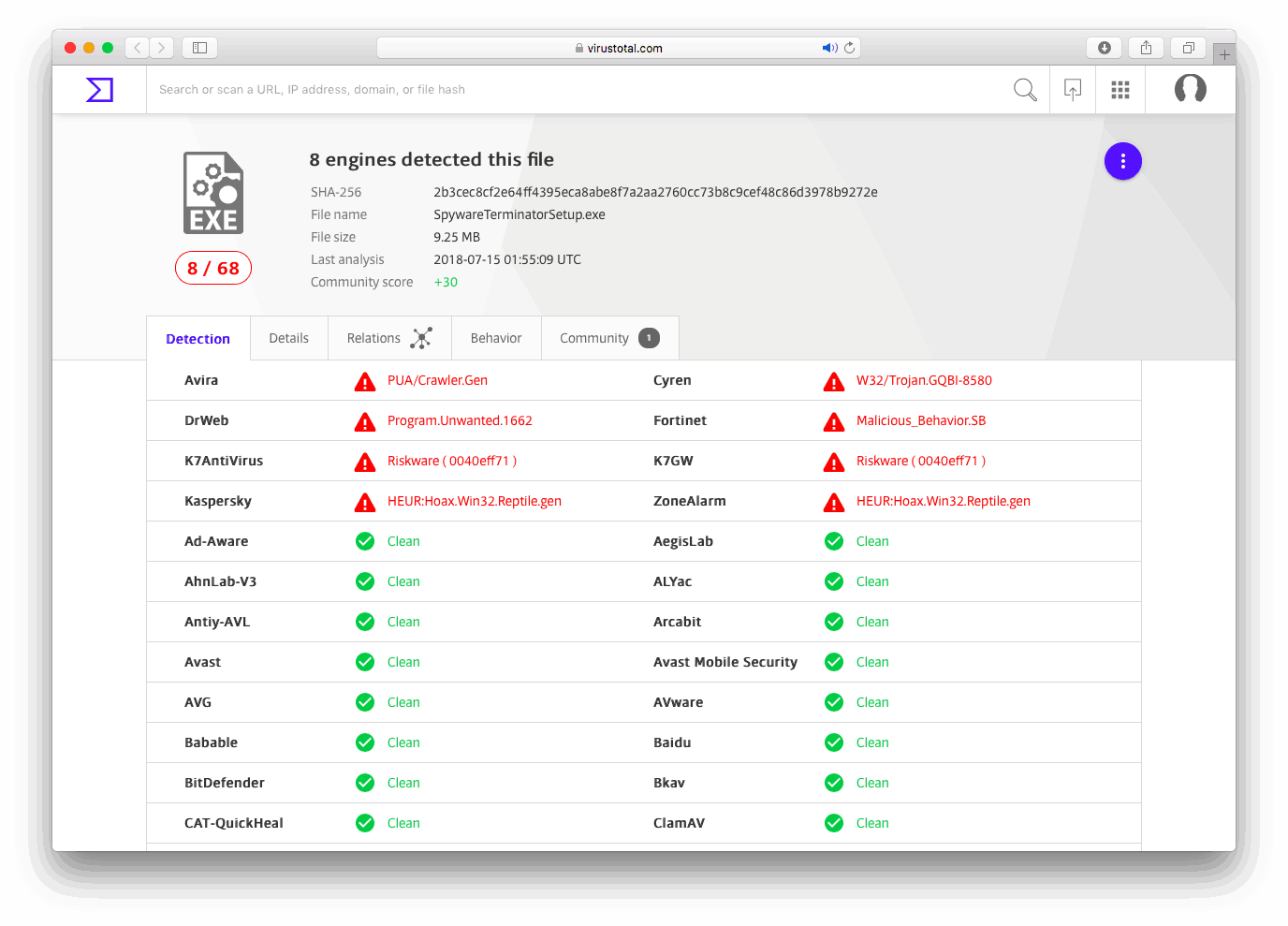Select the Detection tab
Screen dimensions: 1288x926
tap(198, 339)
